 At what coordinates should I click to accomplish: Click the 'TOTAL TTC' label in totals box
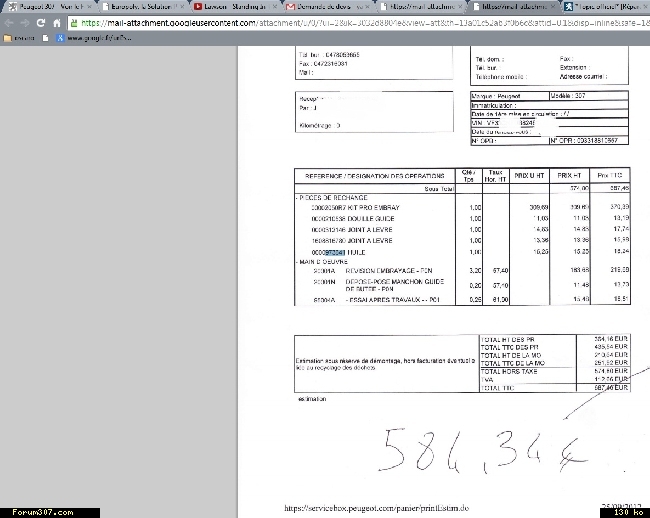497,388
